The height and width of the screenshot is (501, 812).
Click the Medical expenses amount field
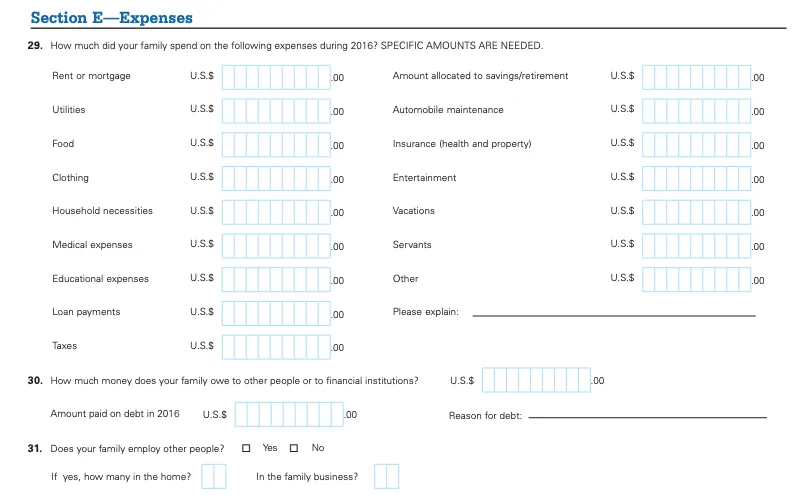tap(277, 245)
